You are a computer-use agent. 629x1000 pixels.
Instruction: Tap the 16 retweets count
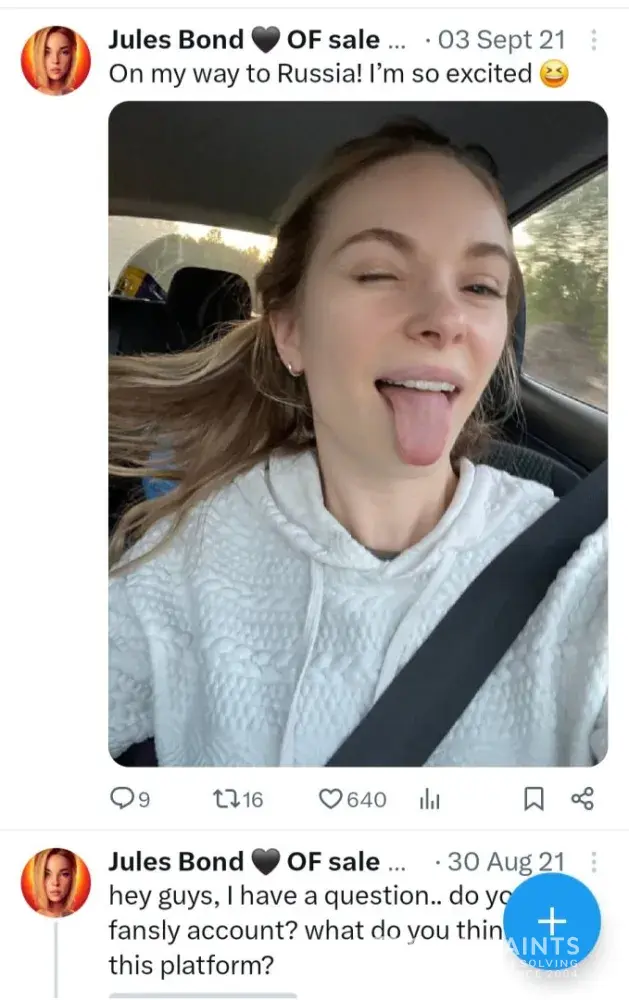coord(252,799)
